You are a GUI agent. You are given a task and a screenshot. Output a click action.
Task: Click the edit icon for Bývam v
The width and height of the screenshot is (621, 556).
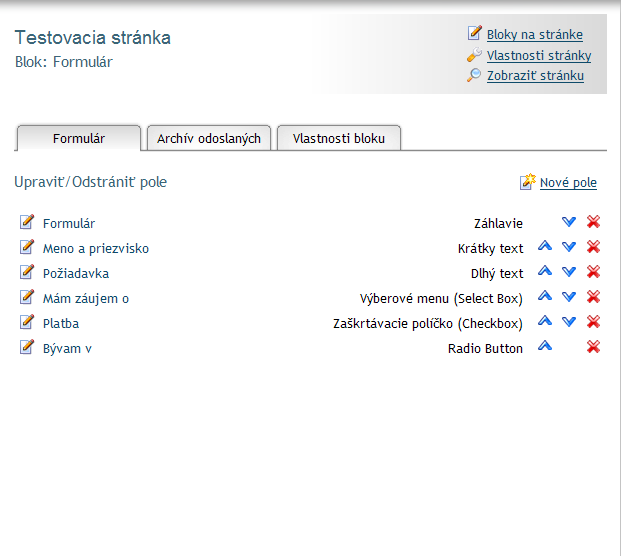click(x=27, y=347)
